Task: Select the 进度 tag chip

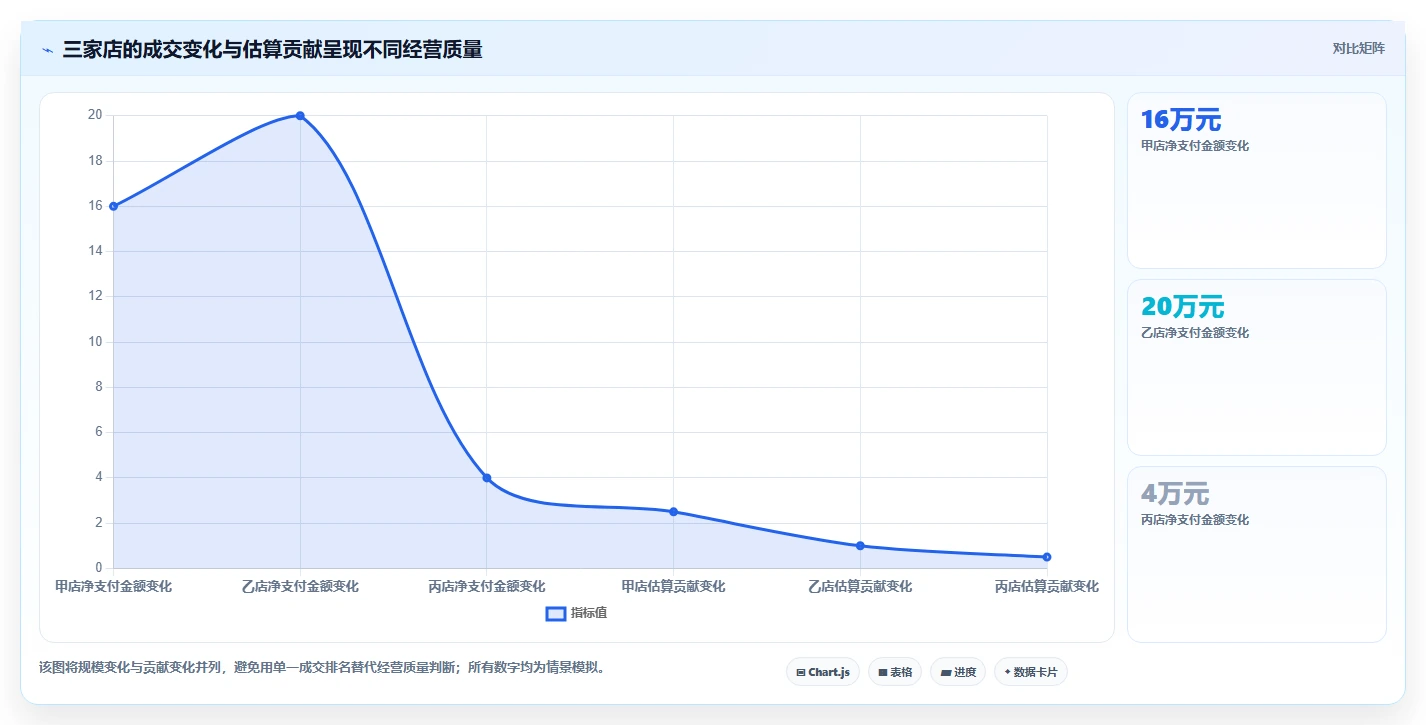Action: coord(958,672)
